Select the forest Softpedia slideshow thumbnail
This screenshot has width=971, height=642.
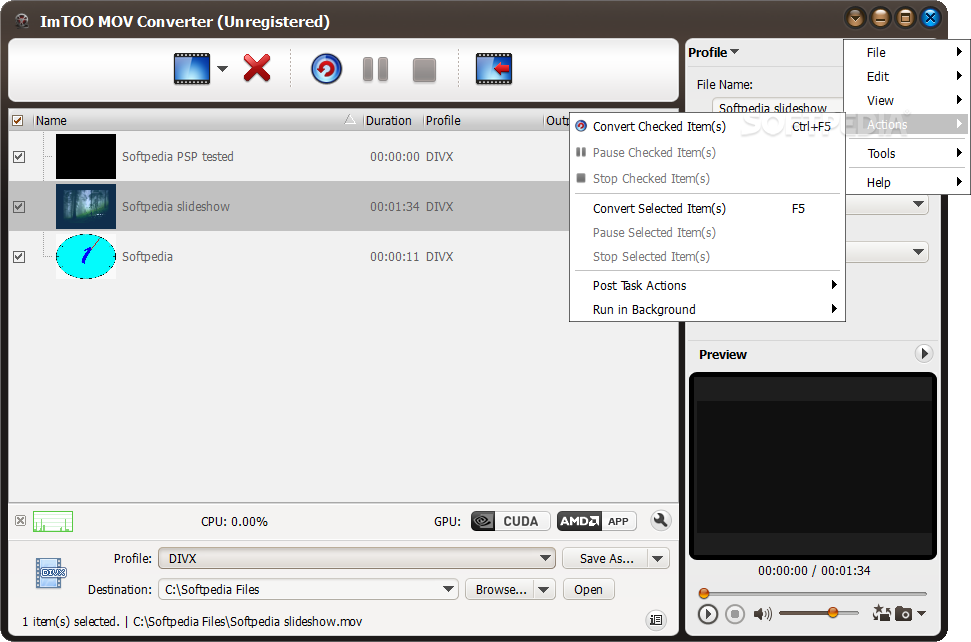click(85, 206)
